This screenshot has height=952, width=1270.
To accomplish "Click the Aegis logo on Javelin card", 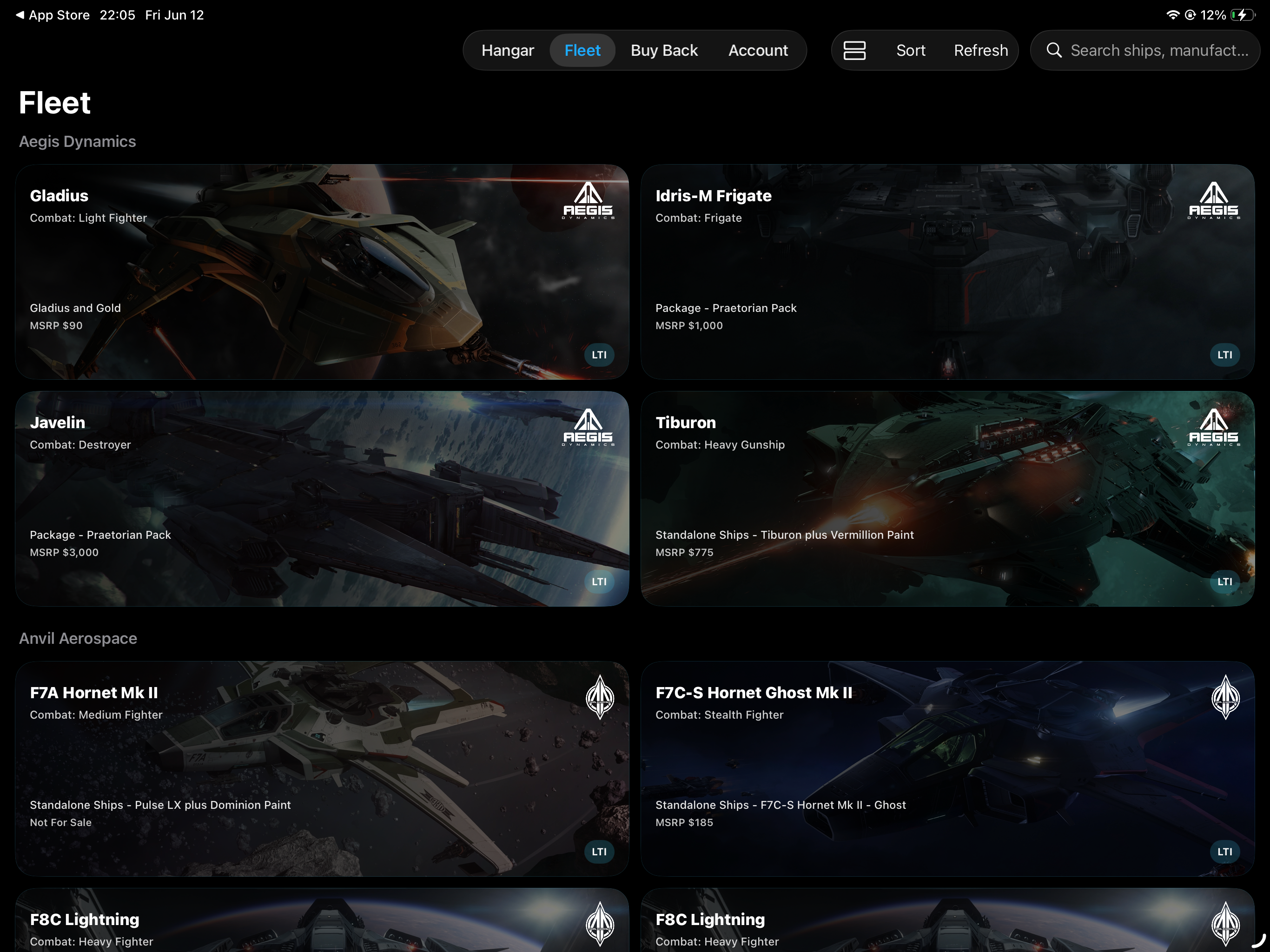I will (588, 427).
